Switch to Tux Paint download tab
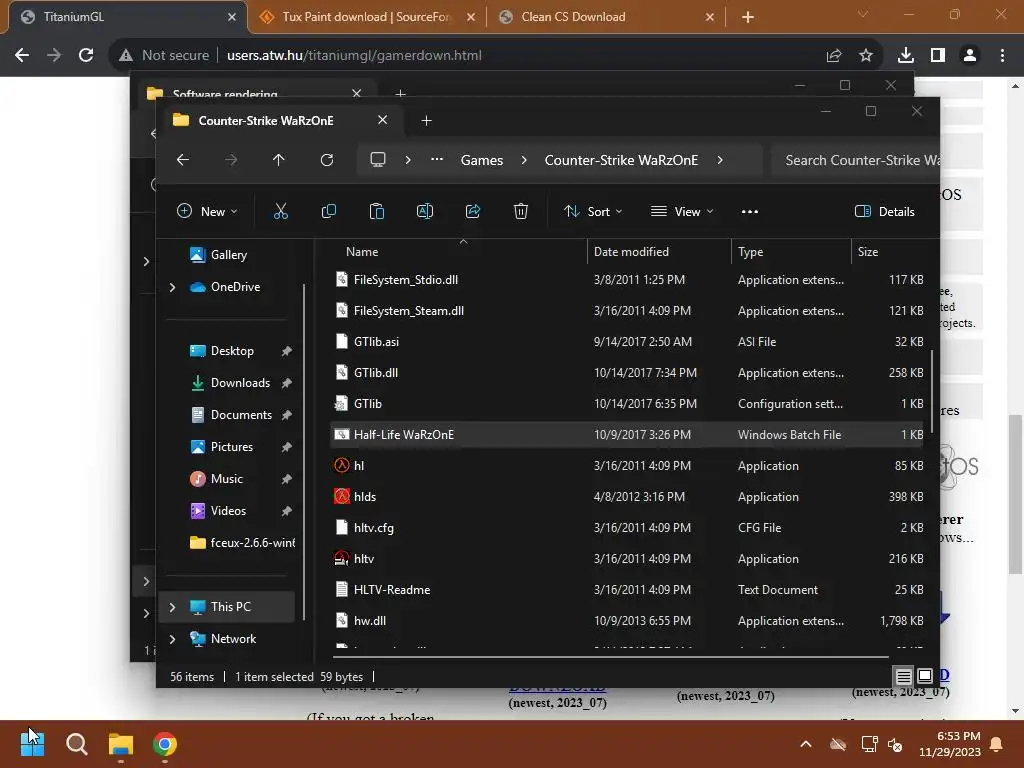This screenshot has width=1024, height=768. click(366, 17)
